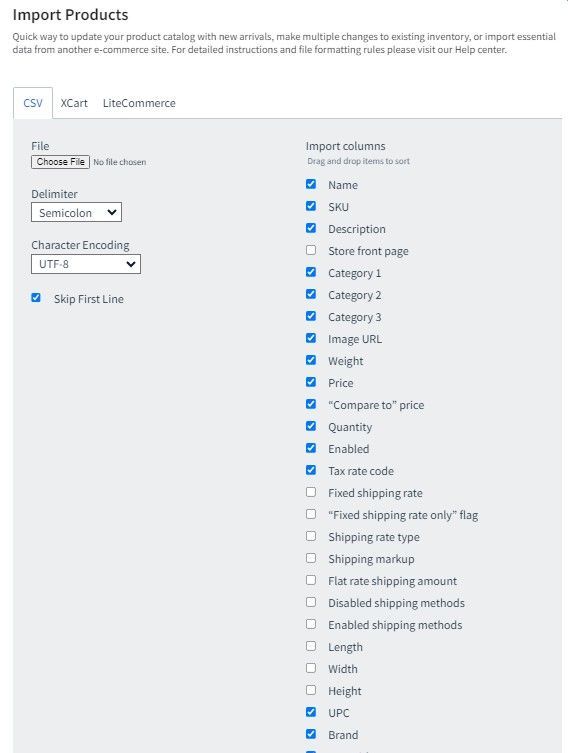
Task: Open the Delimiter dropdown set to Semicolon
Action: tap(76, 212)
